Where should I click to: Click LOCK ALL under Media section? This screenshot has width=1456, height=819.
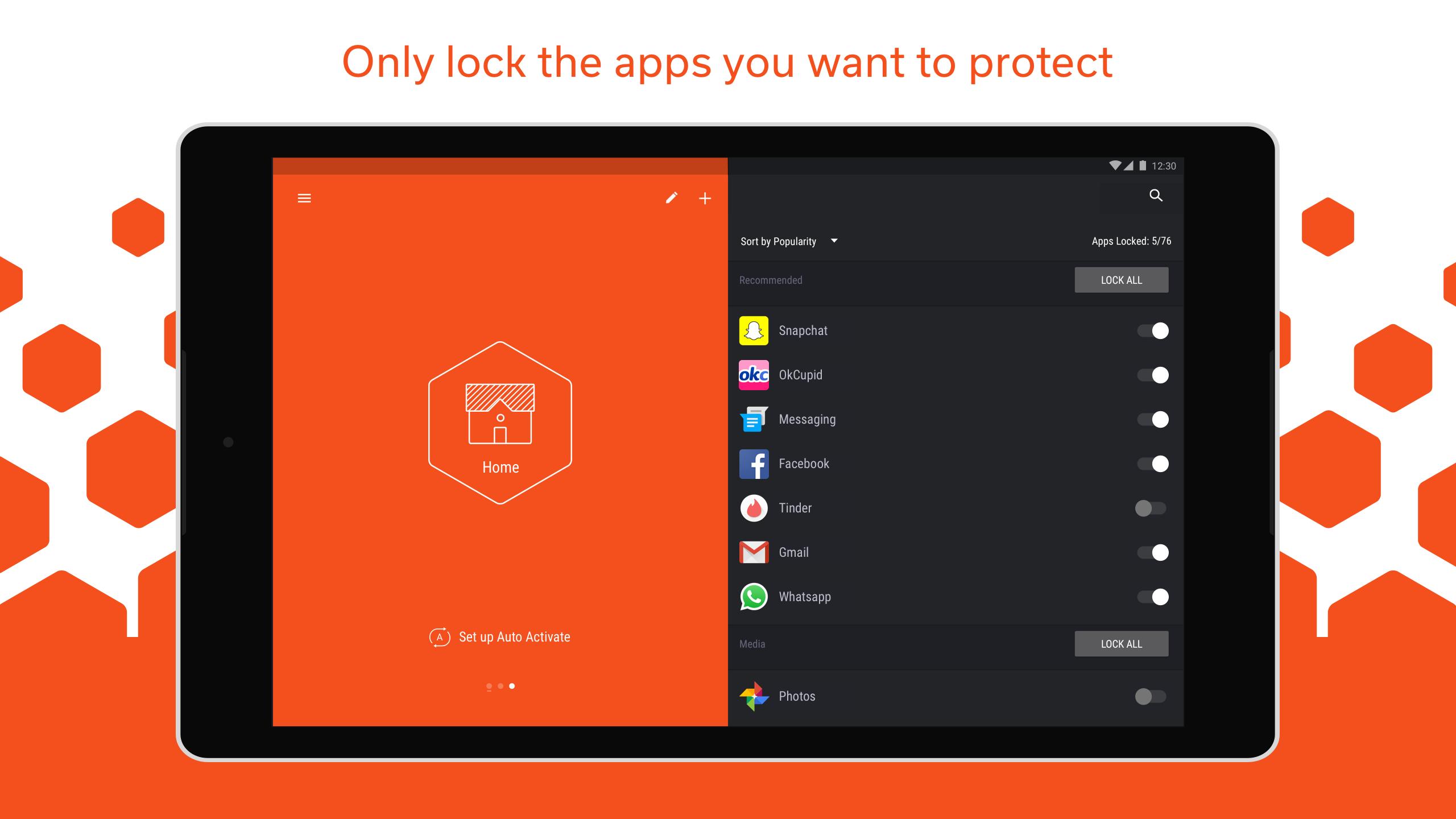tap(1122, 643)
